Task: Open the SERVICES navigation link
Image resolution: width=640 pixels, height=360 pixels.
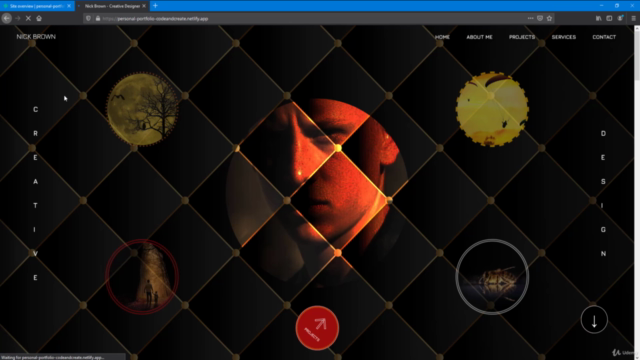Action: (x=564, y=37)
